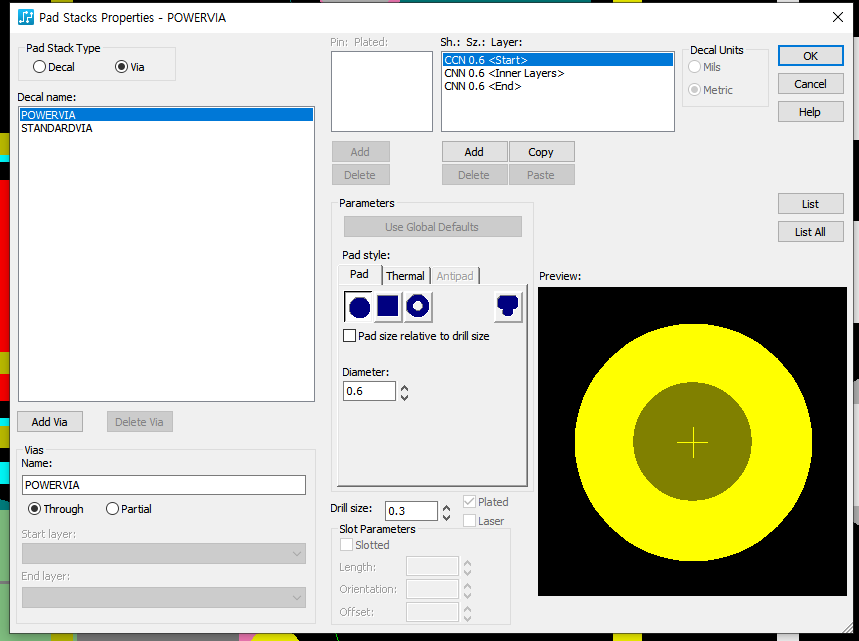Click the via preview image

click(692, 442)
